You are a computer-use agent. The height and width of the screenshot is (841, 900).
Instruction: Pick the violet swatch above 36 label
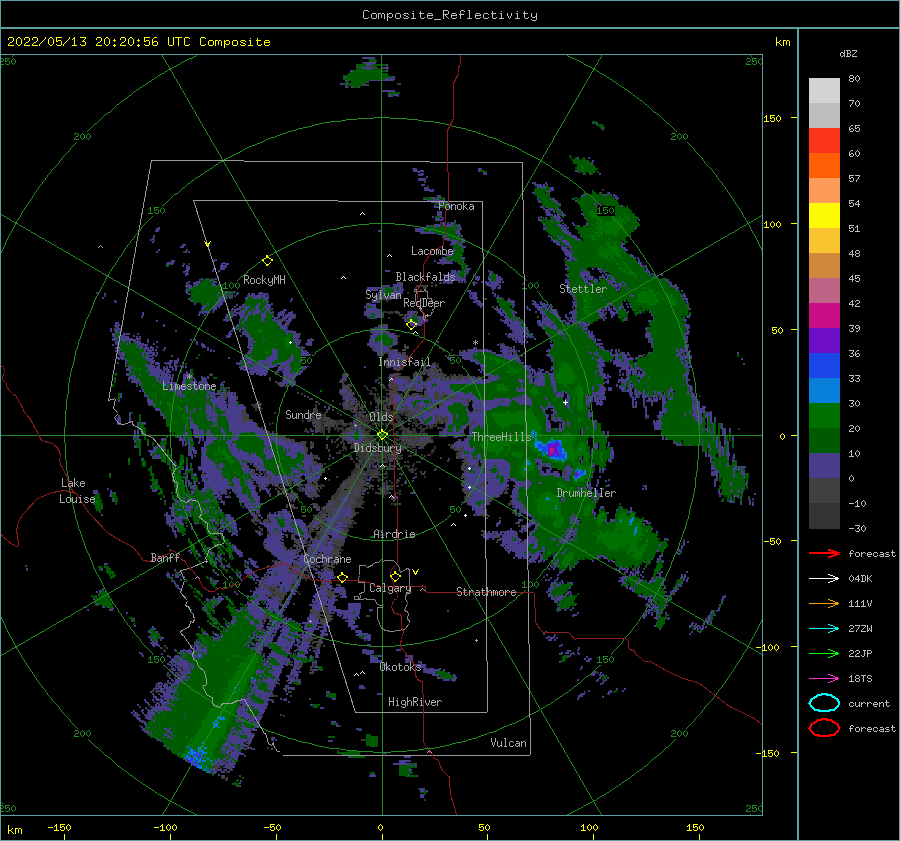(x=824, y=340)
